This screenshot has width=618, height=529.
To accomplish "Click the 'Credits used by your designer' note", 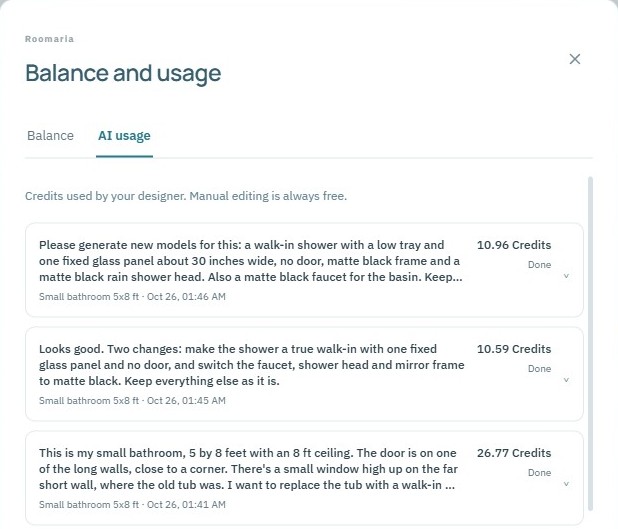I will [186, 196].
